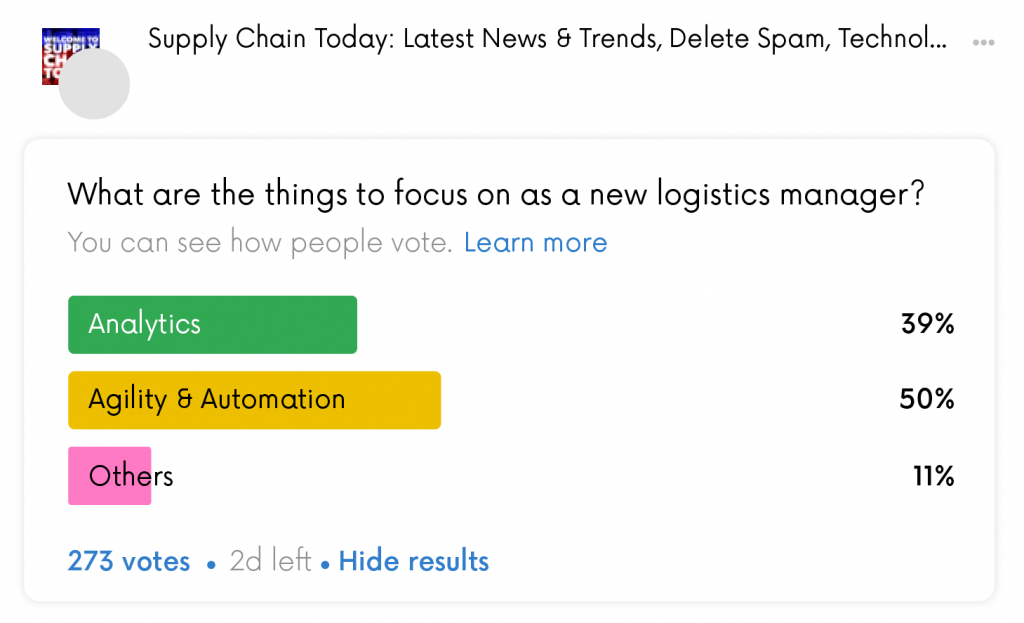The image size is (1024, 623).
Task: Select the green Analytics poll bar
Action: pyautogui.click(x=212, y=325)
